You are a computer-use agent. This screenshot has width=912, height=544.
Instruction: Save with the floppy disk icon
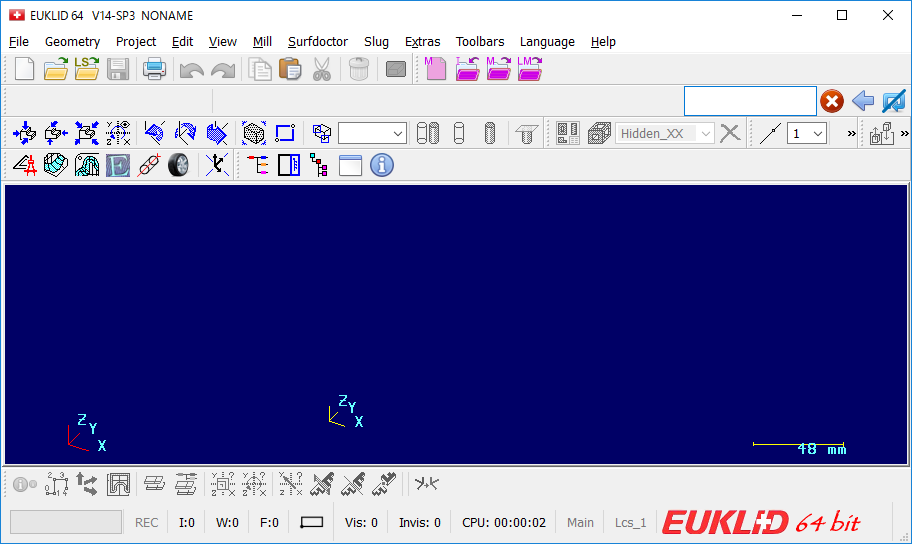[x=118, y=69]
